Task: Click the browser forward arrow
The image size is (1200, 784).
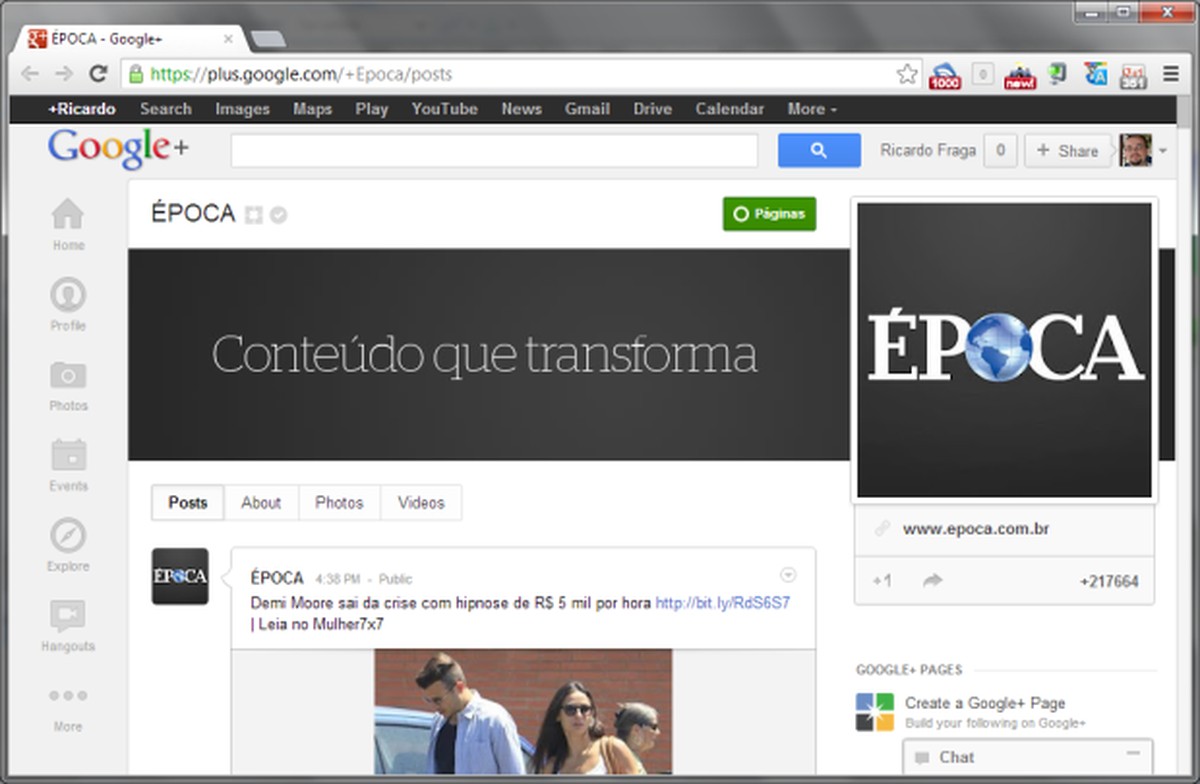Action: click(64, 74)
